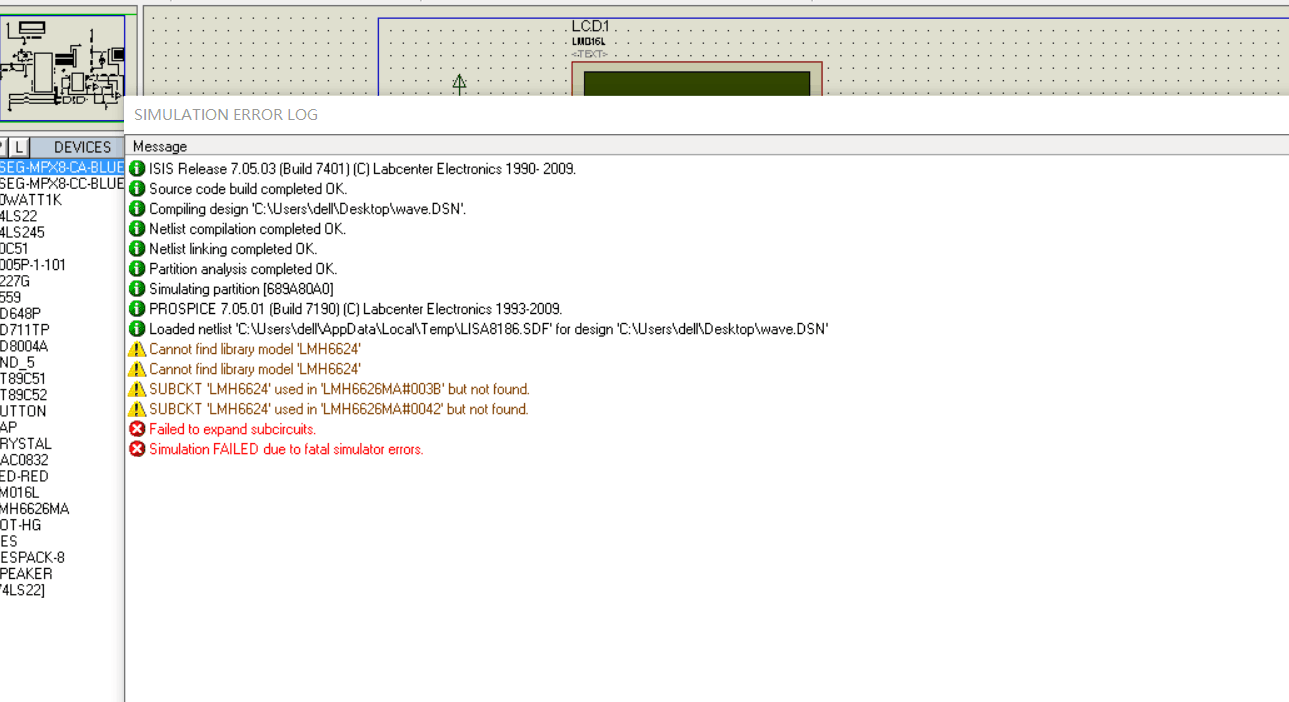Image resolution: width=1289 pixels, height=702 pixels.
Task: Select the PEAKER device entry
Action: [x=26, y=574]
